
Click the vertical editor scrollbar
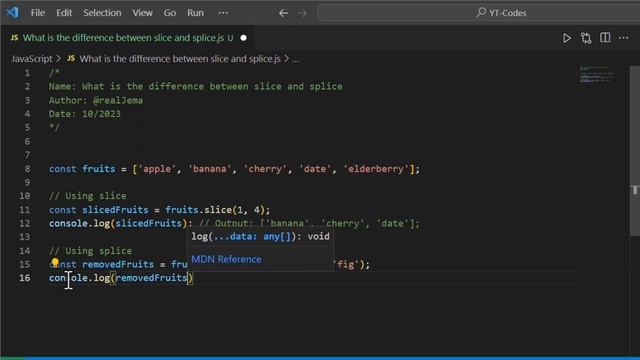tap(635, 151)
